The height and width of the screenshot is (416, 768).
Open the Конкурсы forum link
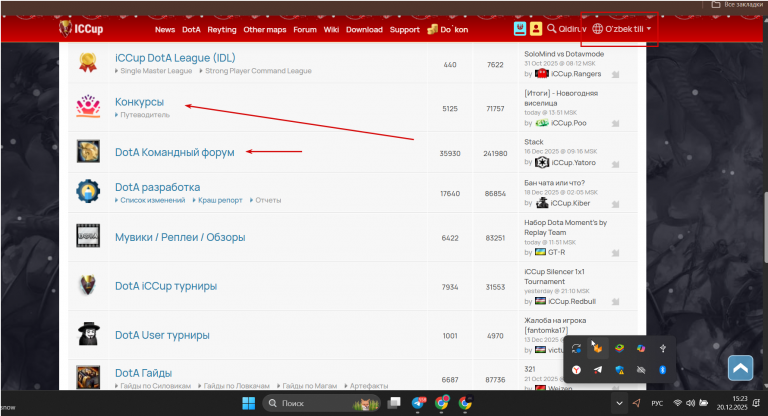(x=140, y=102)
